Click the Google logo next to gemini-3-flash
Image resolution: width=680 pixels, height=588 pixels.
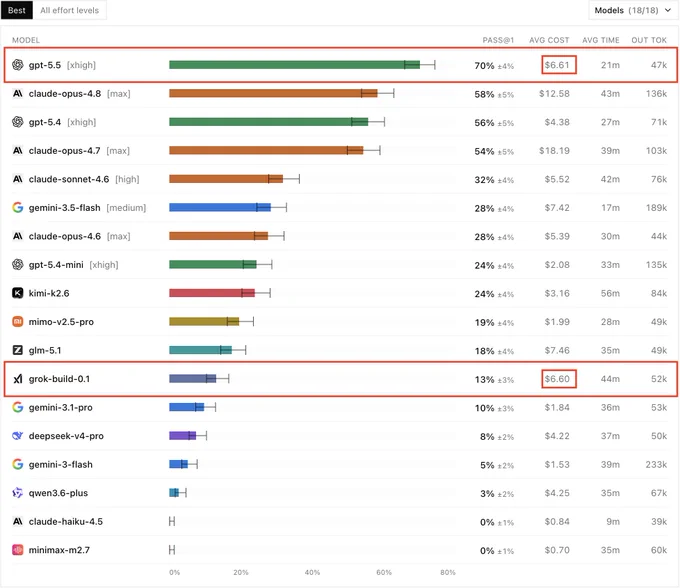coord(17,464)
